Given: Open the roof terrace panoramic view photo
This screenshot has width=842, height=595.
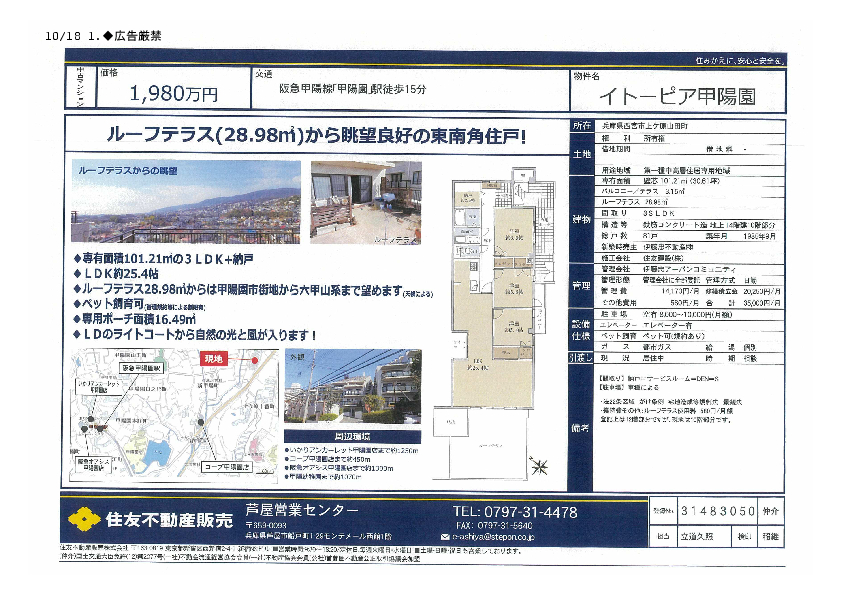Looking at the screenshot, I should [x=186, y=203].
